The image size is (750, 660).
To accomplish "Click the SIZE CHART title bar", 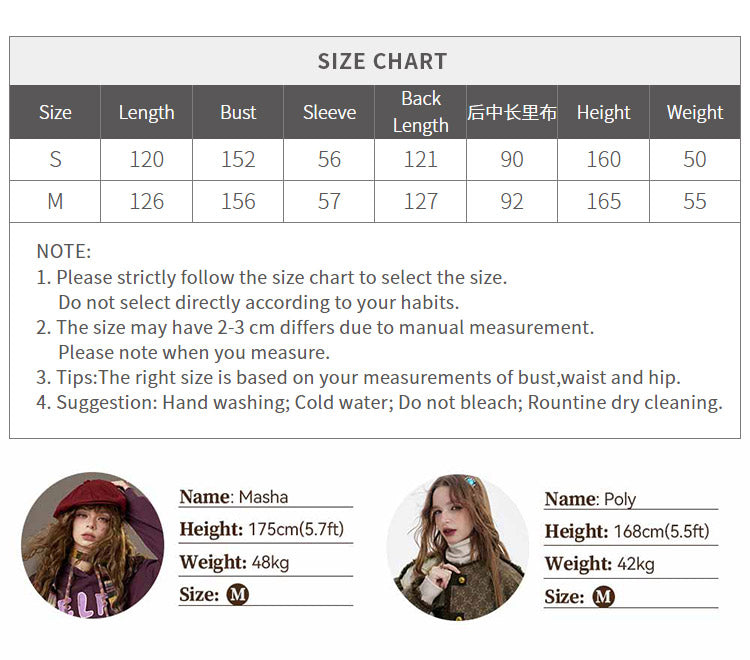I will [x=382, y=61].
